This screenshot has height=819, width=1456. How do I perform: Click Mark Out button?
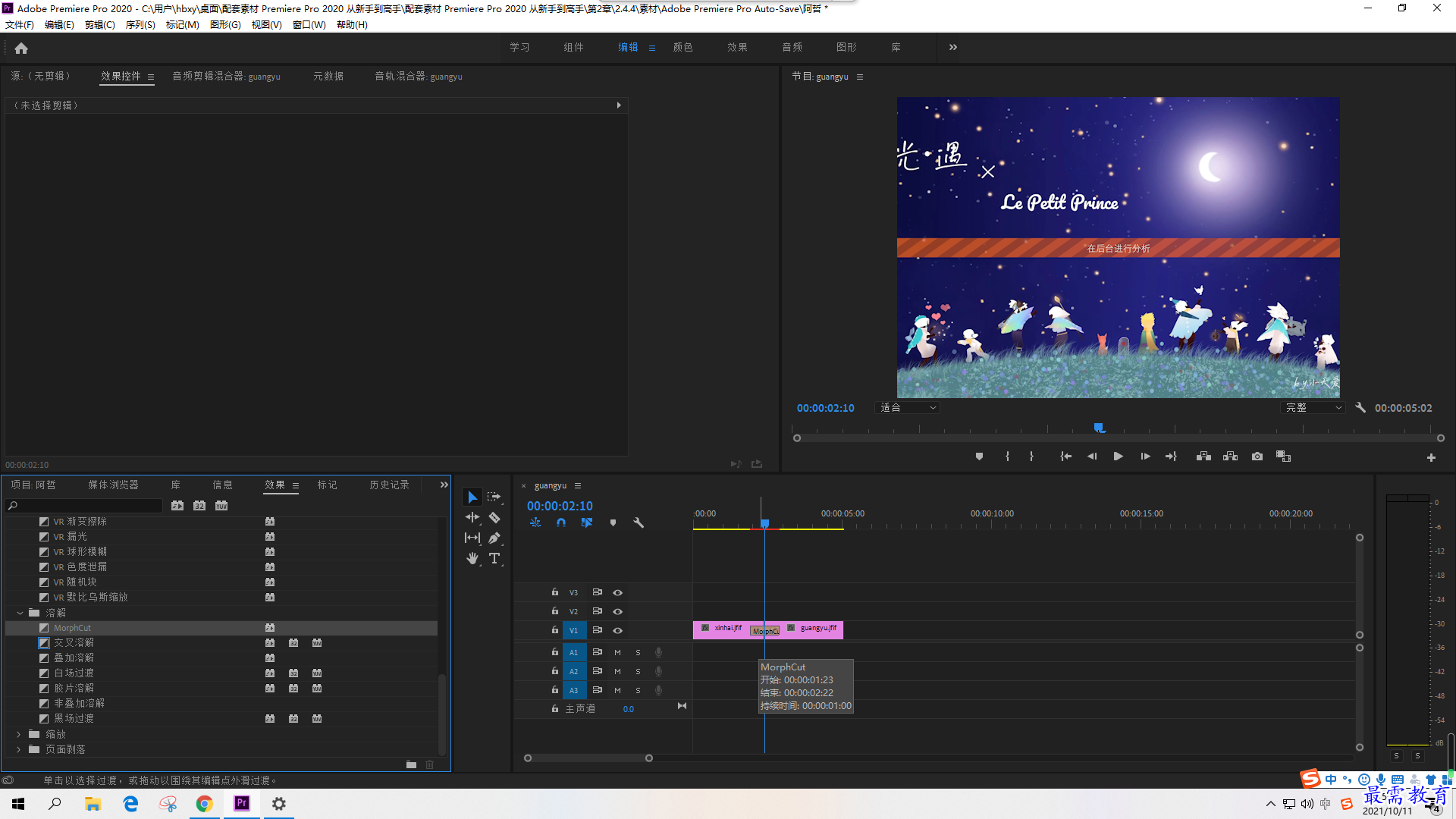click(x=1031, y=457)
